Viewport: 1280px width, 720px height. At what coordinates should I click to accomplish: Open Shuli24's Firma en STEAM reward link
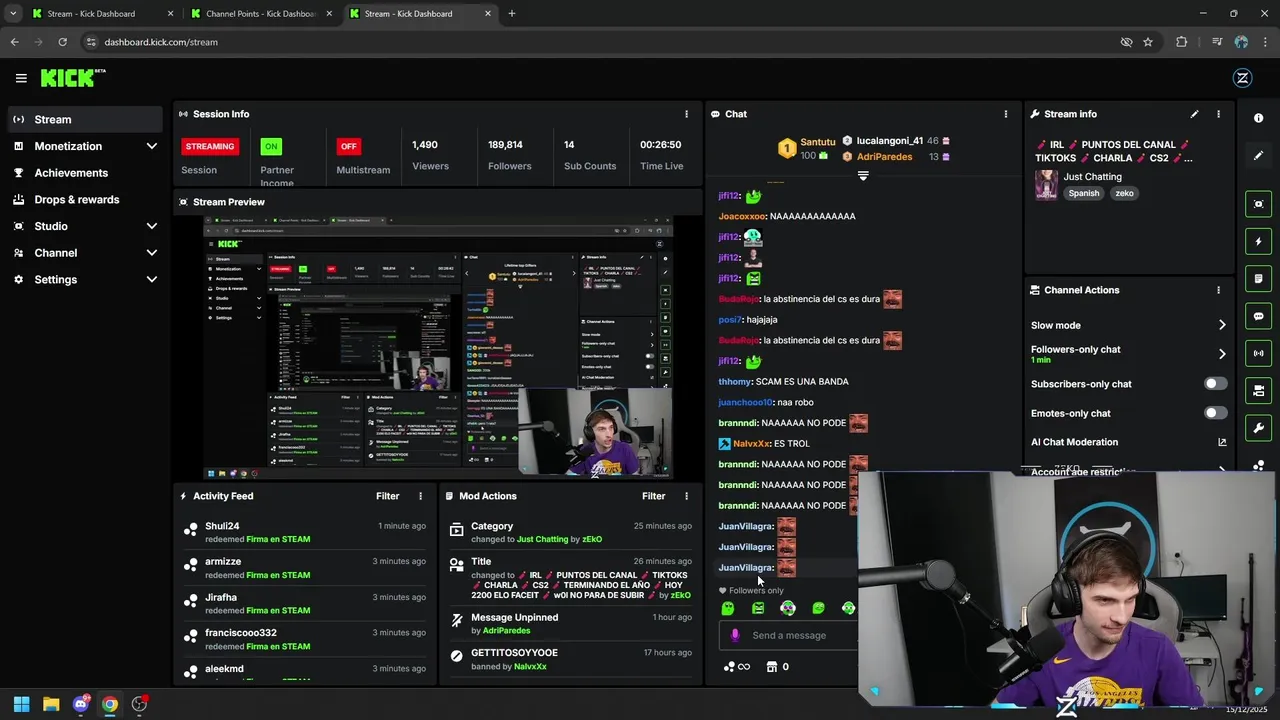[x=278, y=539]
